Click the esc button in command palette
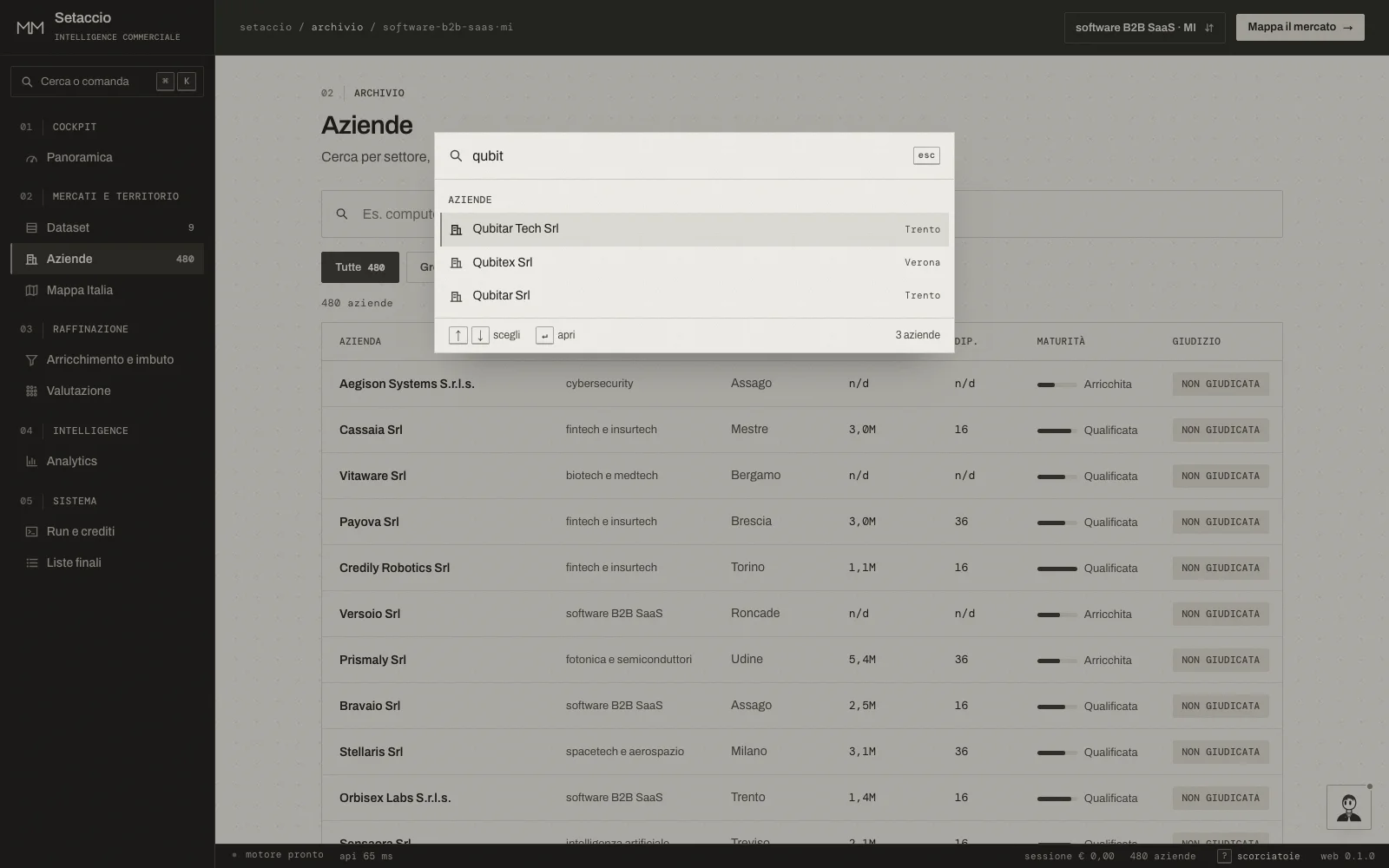 (x=926, y=155)
